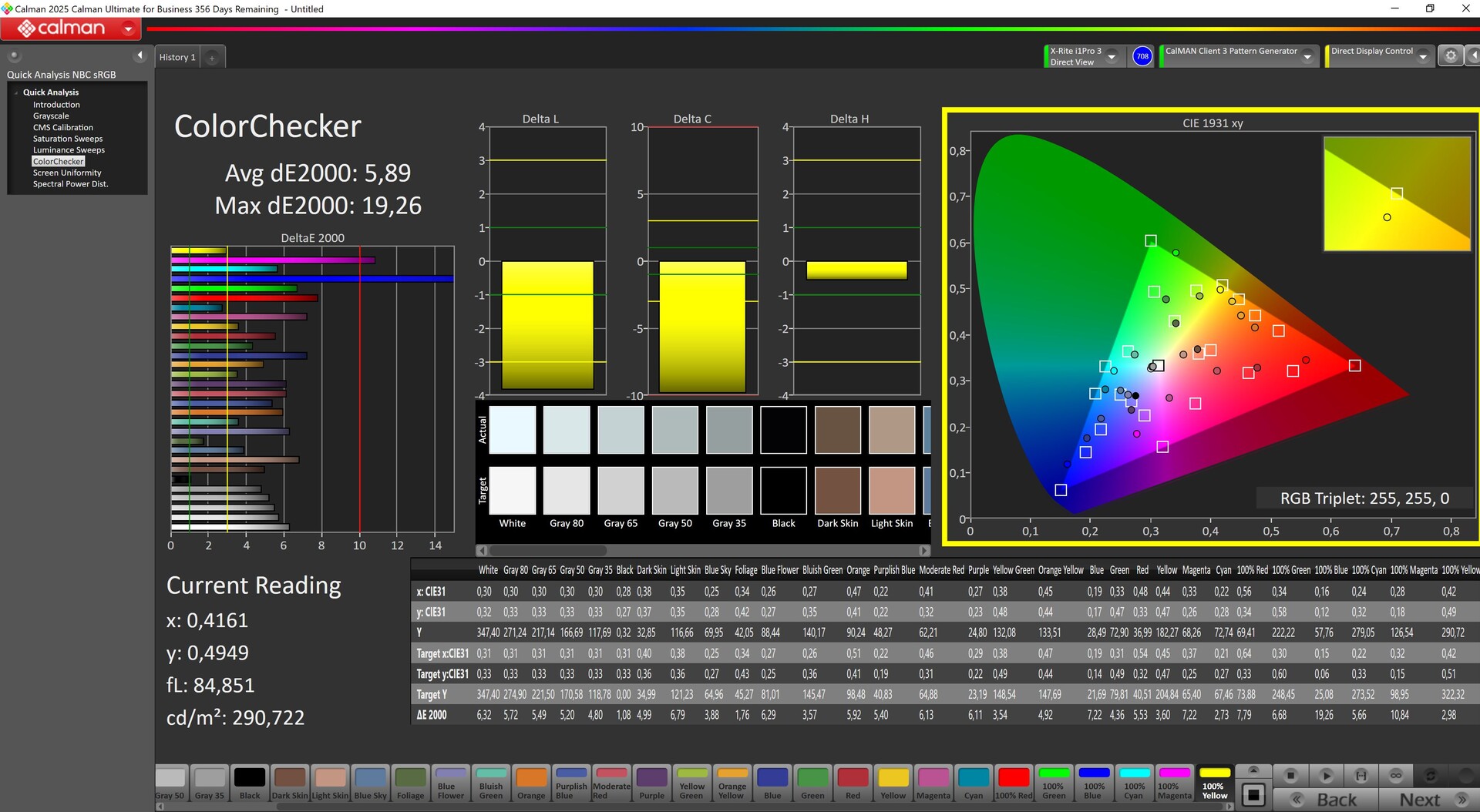1480x812 pixels.
Task: Open settings via the gear icon
Action: [1450, 56]
